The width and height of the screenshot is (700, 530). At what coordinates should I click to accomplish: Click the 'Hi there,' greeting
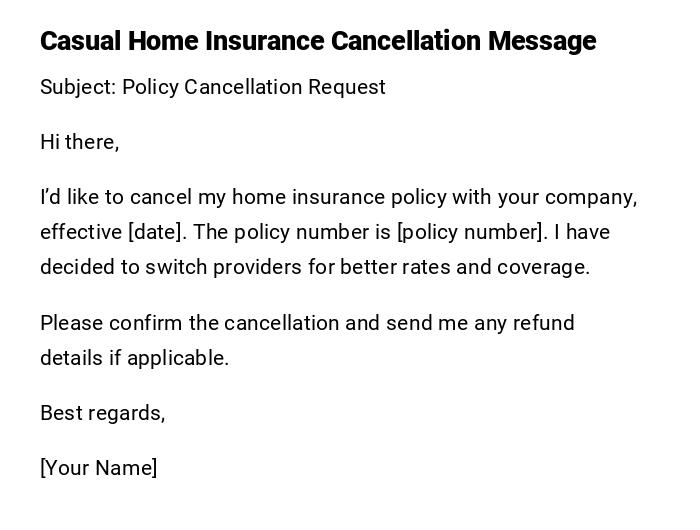(80, 142)
